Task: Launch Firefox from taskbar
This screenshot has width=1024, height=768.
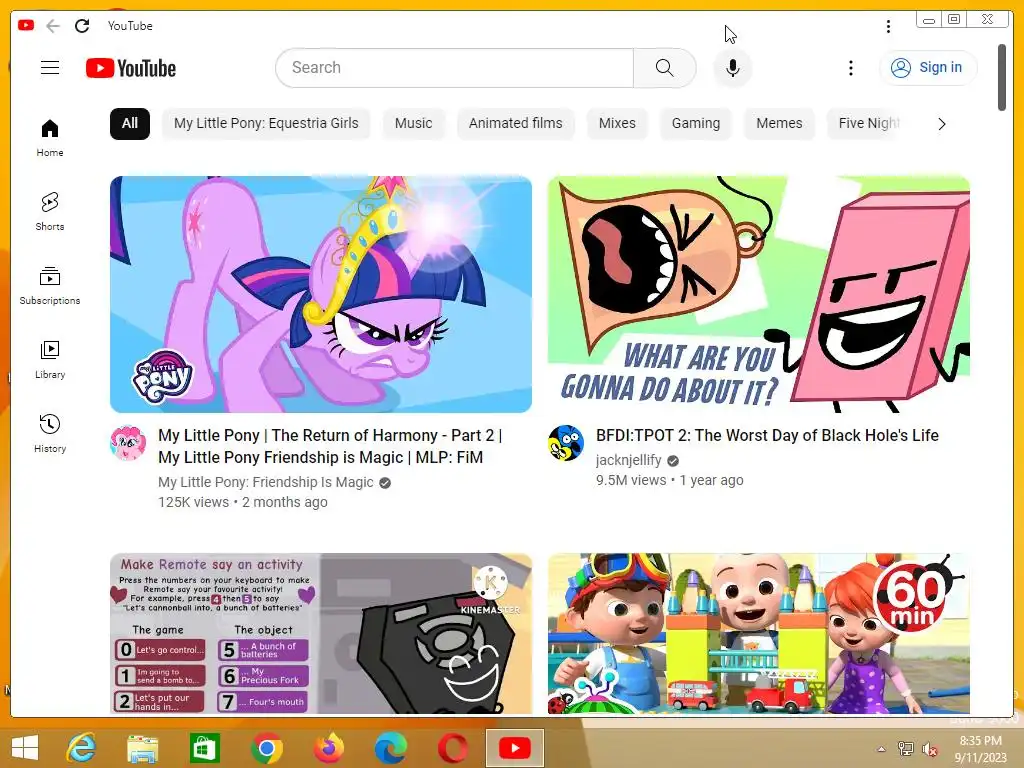Action: click(328, 748)
